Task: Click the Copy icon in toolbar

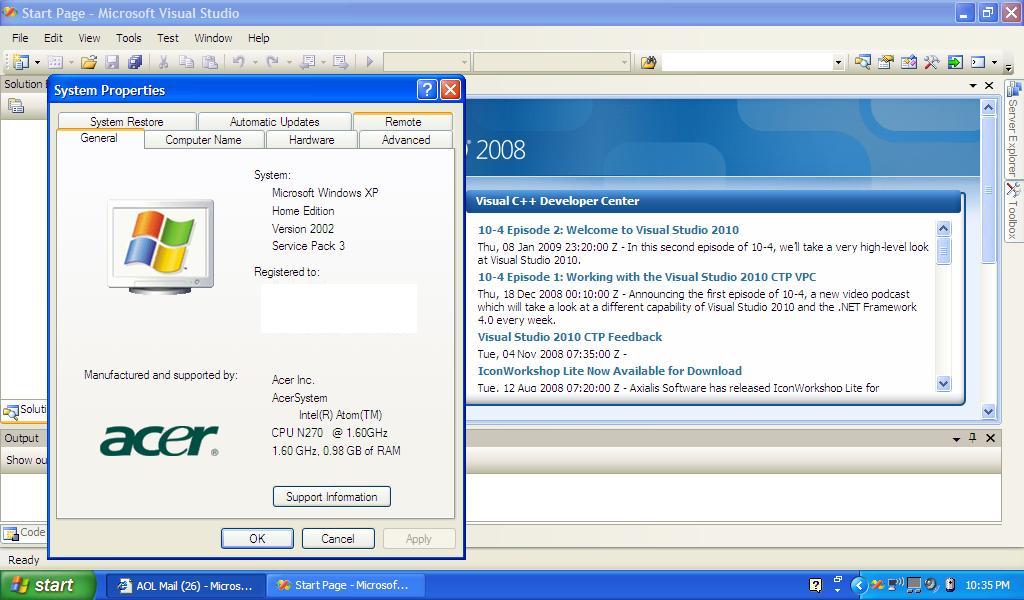Action: click(x=186, y=62)
